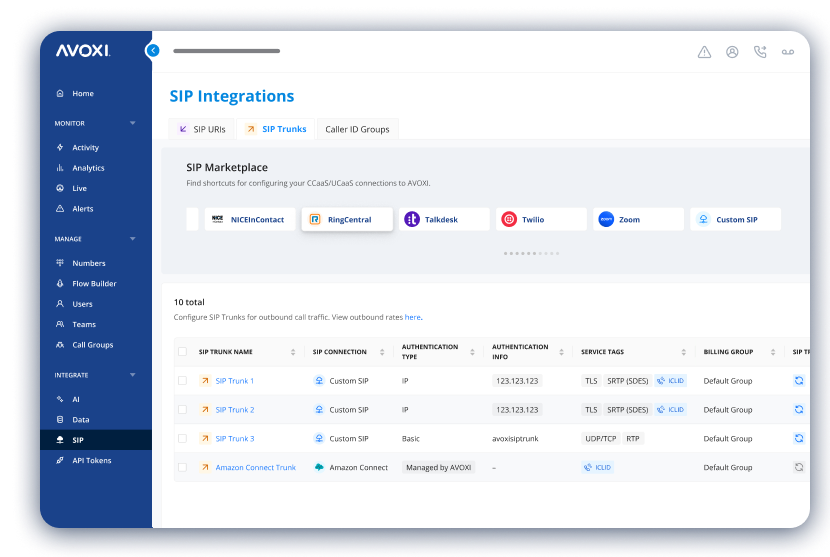Check the select-all checkbox in table header
The width and height of the screenshot is (830, 557).
tap(182, 352)
